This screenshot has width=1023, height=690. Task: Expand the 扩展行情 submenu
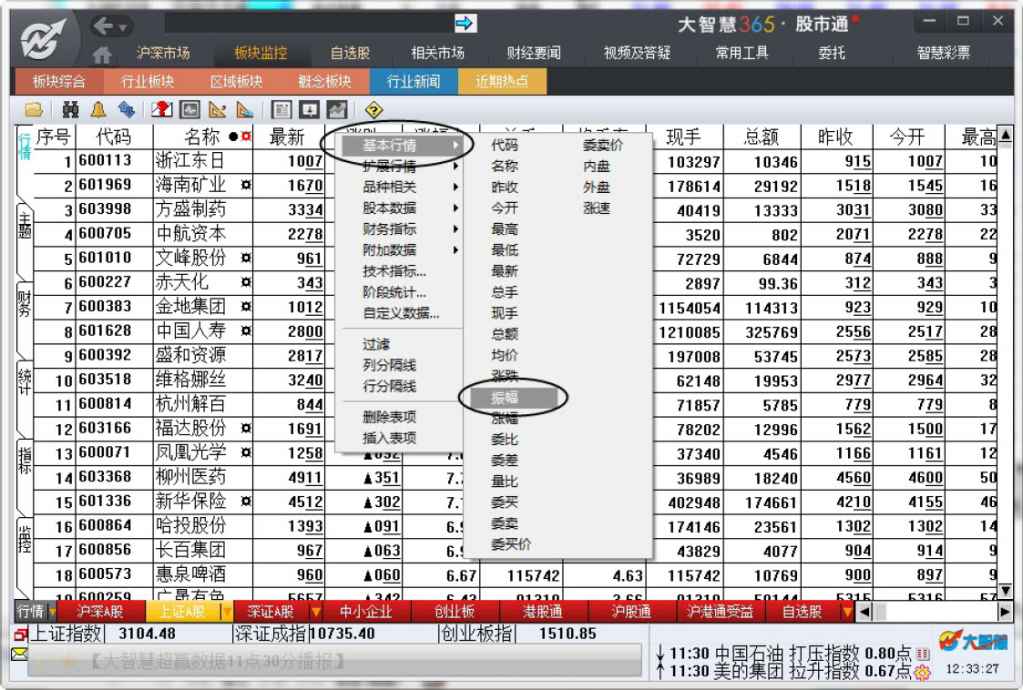(403, 166)
